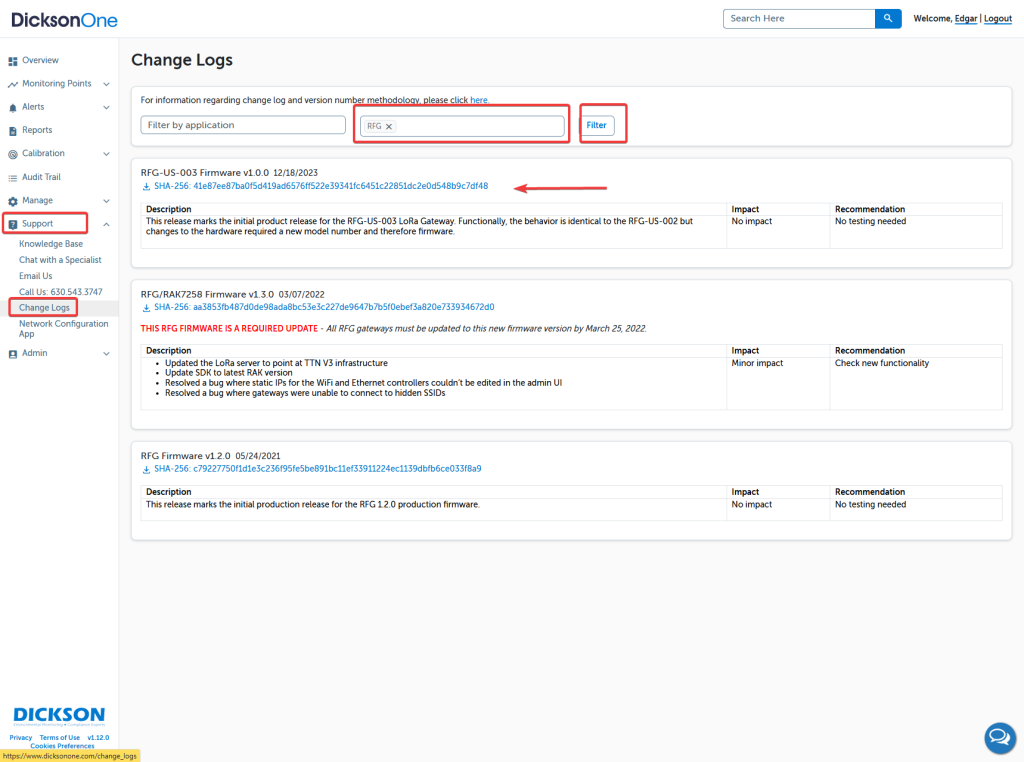Collapse the Support section
Image resolution: width=1024 pixels, height=762 pixels.
point(106,224)
